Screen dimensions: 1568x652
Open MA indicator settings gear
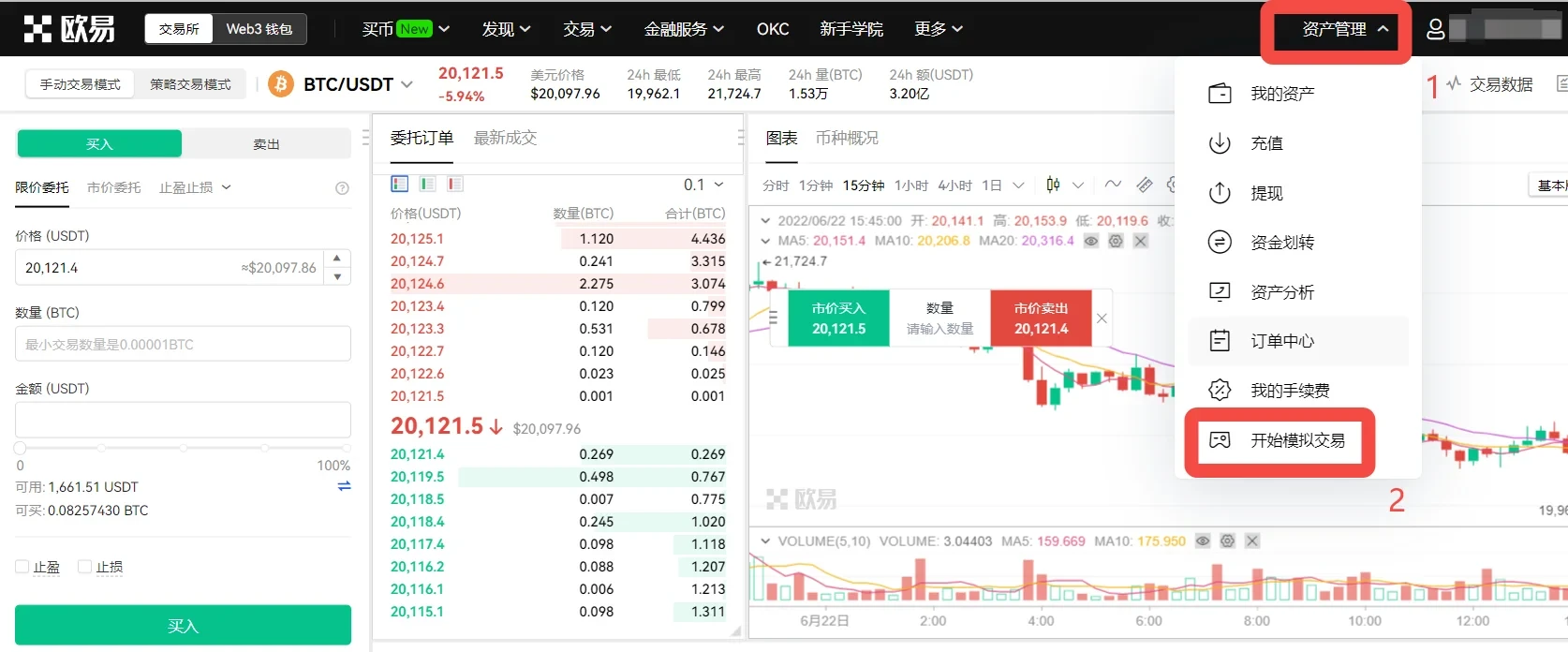click(x=1116, y=241)
